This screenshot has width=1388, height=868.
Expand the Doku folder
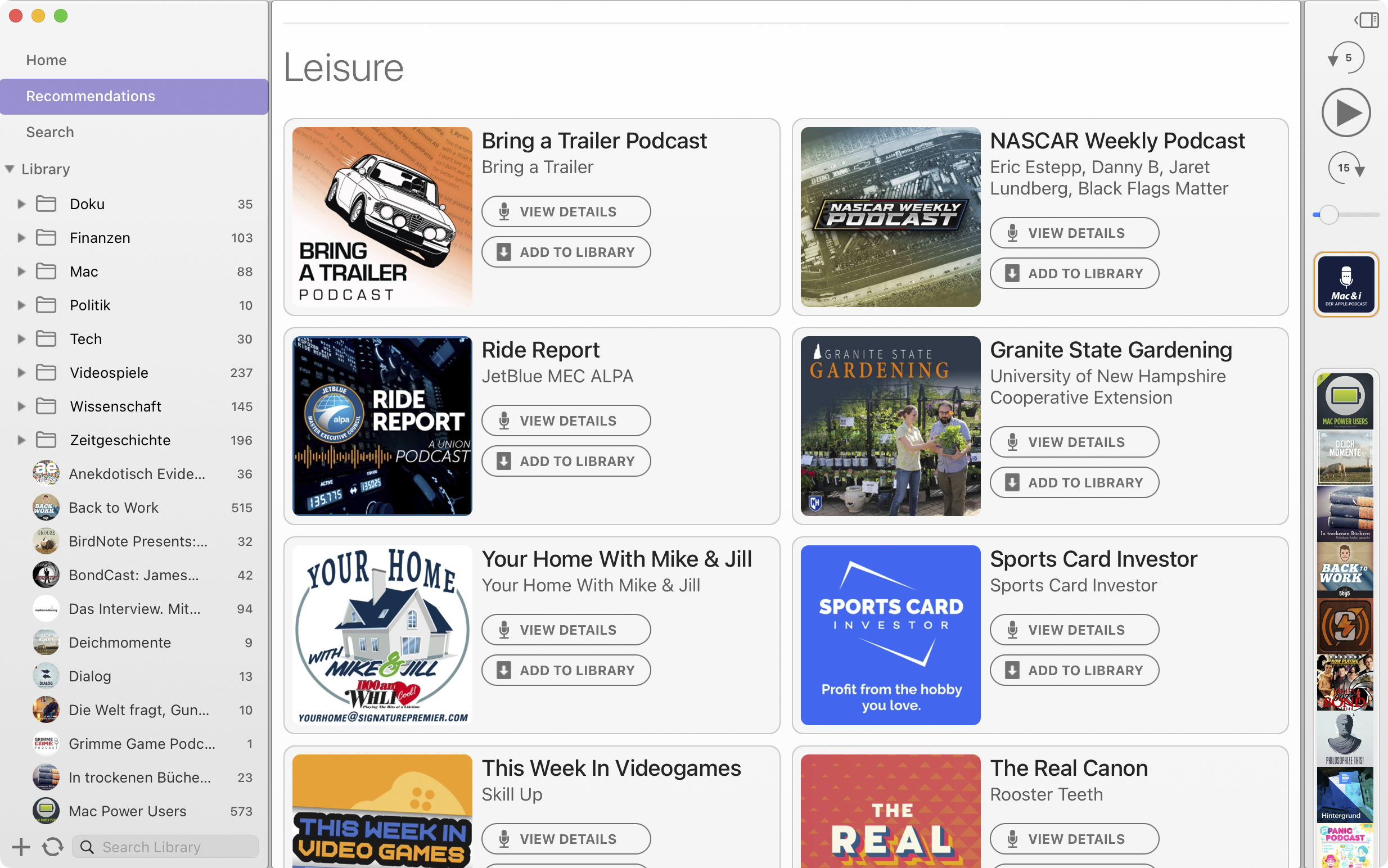pos(21,204)
